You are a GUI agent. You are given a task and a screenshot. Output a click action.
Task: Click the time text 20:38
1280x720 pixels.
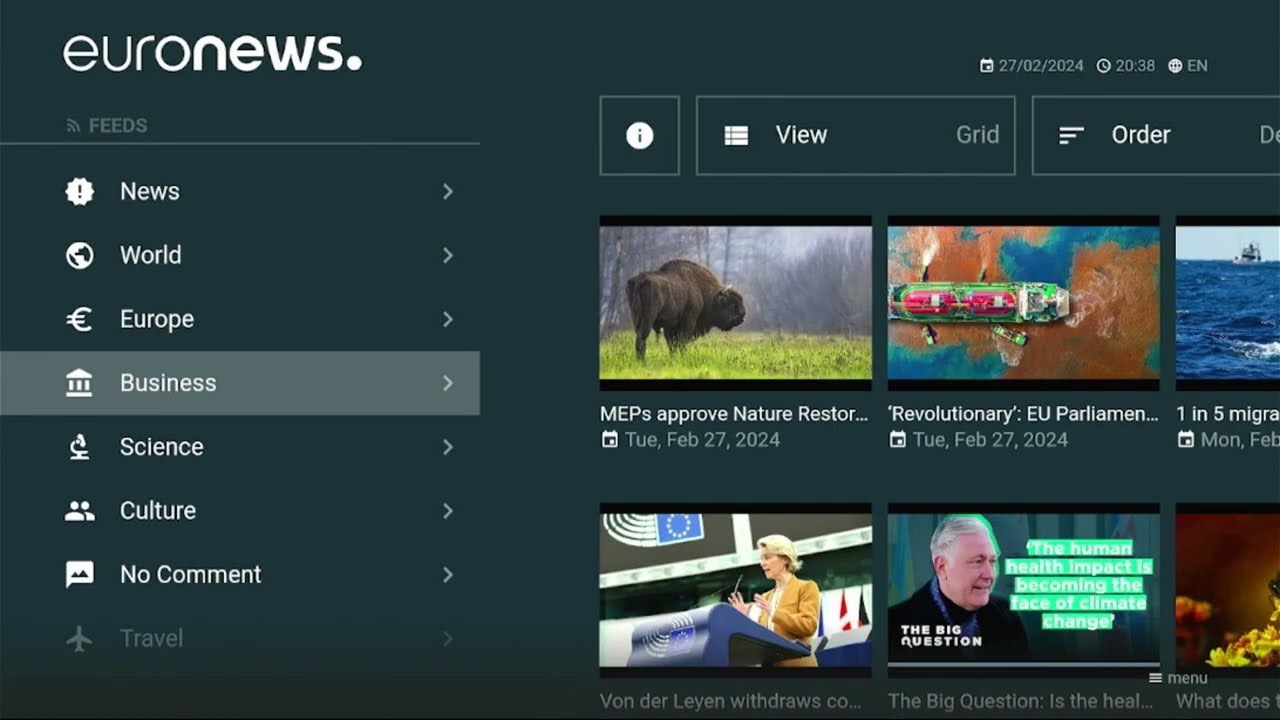[x=1135, y=66]
